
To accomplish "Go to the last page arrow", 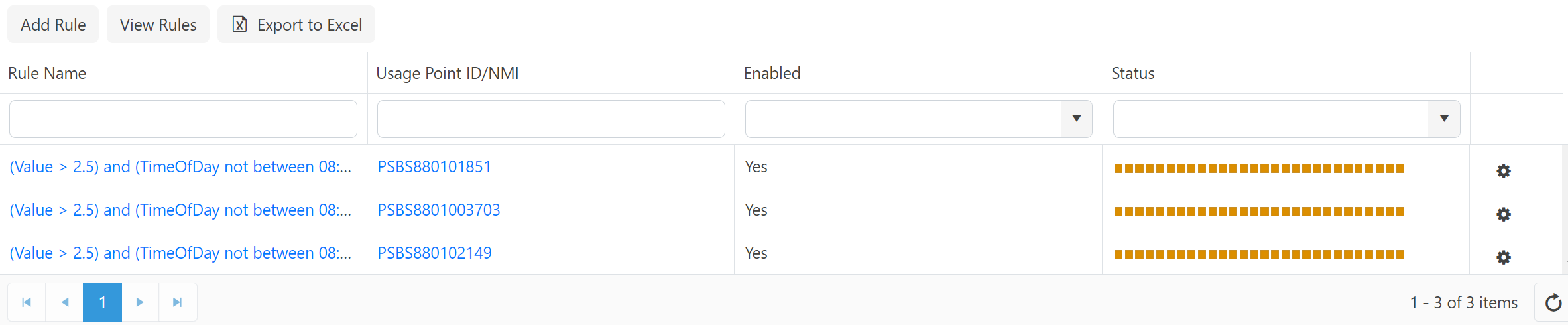I will 177,302.
